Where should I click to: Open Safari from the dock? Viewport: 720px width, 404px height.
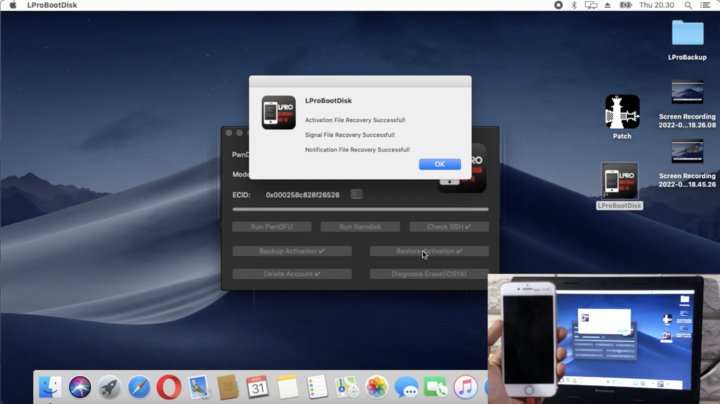(139, 387)
